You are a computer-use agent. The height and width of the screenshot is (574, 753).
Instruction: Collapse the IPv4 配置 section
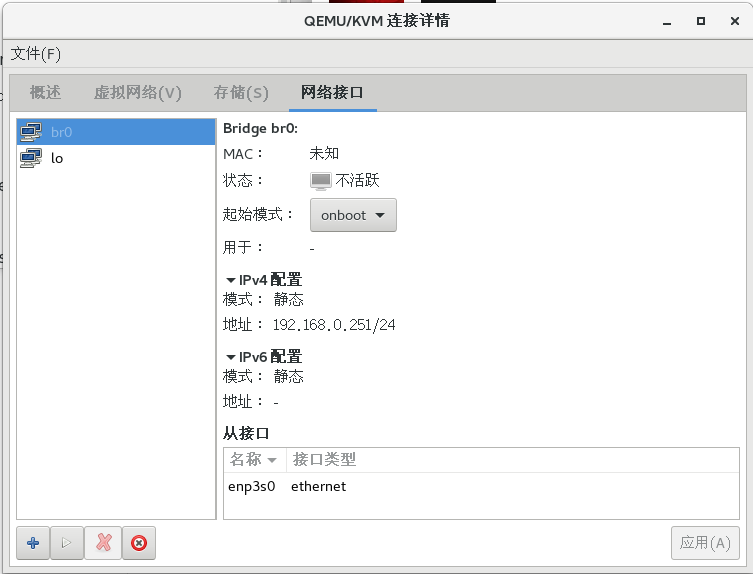(231, 280)
